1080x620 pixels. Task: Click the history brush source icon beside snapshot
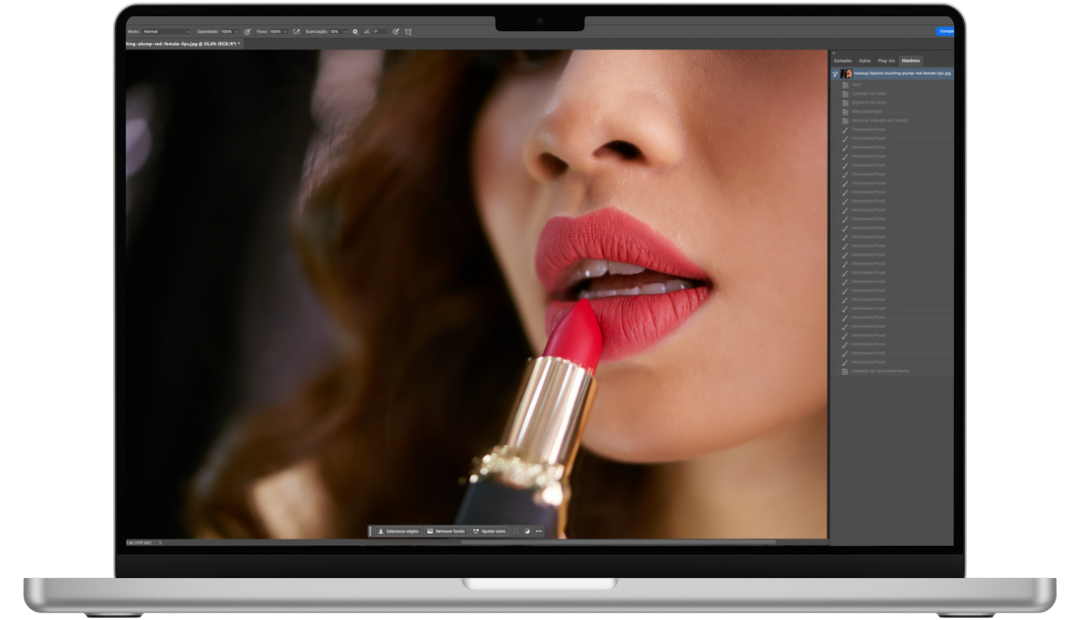[x=835, y=74]
